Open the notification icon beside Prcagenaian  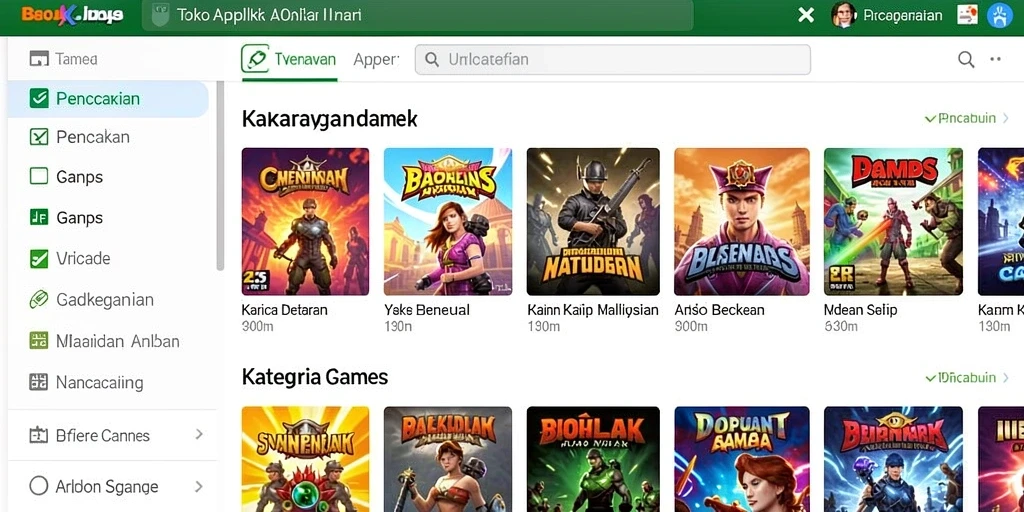tap(967, 15)
